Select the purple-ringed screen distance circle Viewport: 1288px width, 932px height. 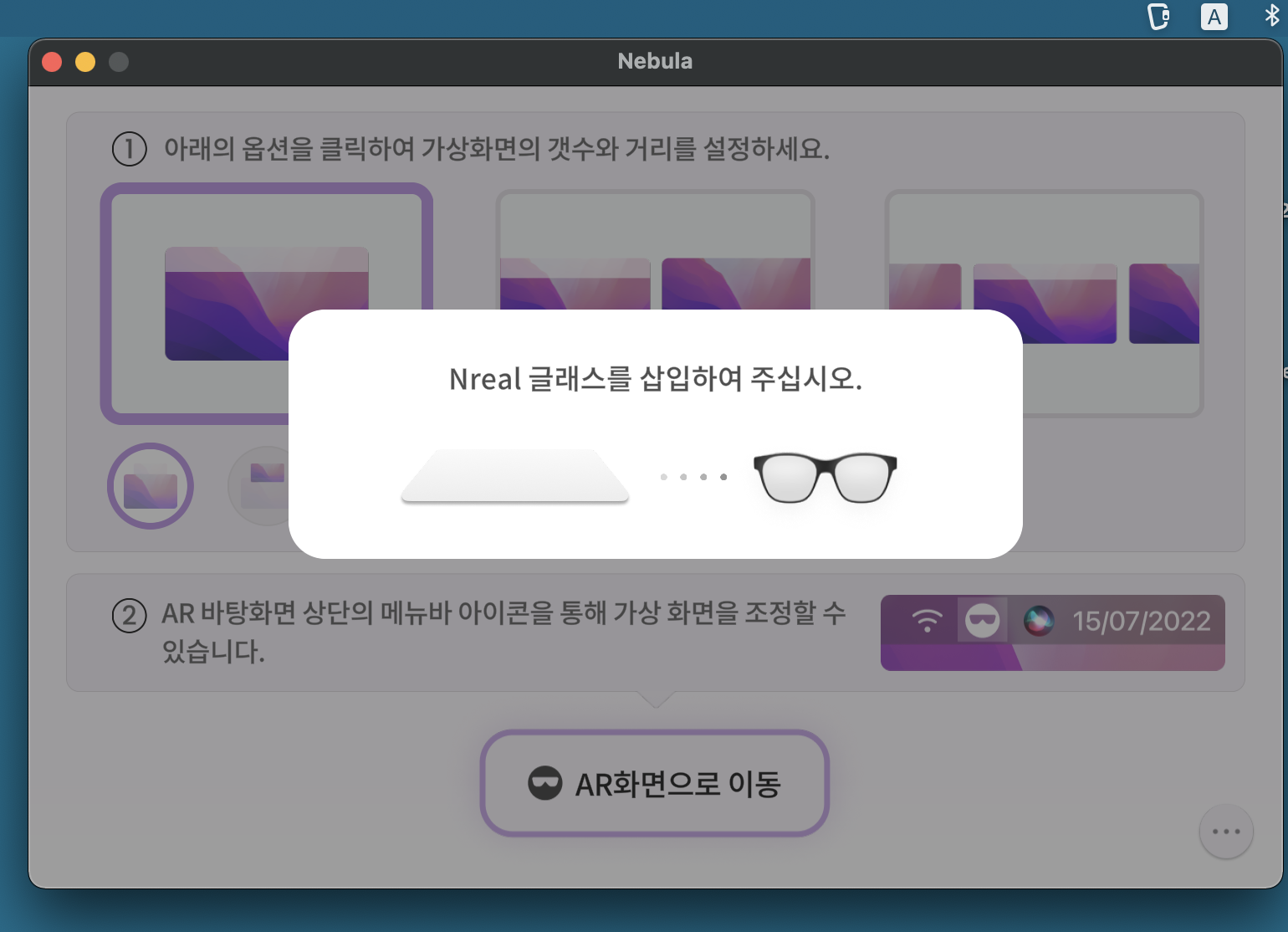tap(151, 486)
